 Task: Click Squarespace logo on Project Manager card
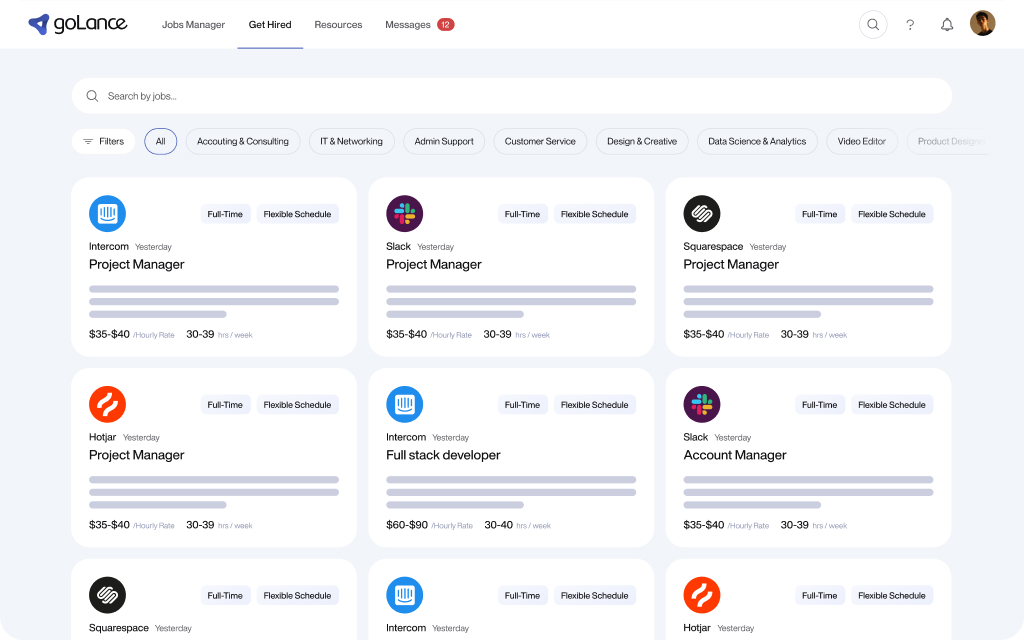701,214
